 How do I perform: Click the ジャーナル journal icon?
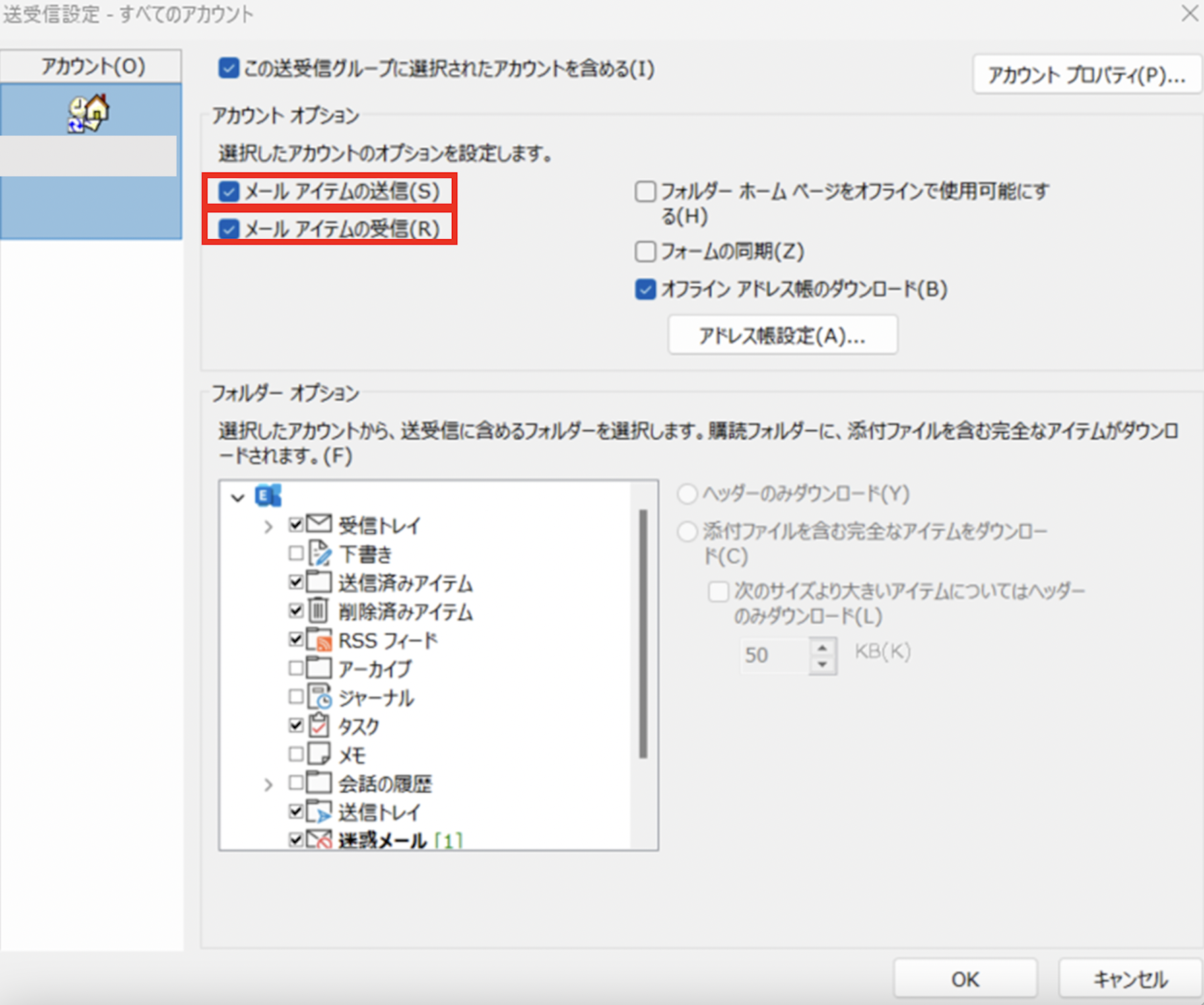coord(320,697)
